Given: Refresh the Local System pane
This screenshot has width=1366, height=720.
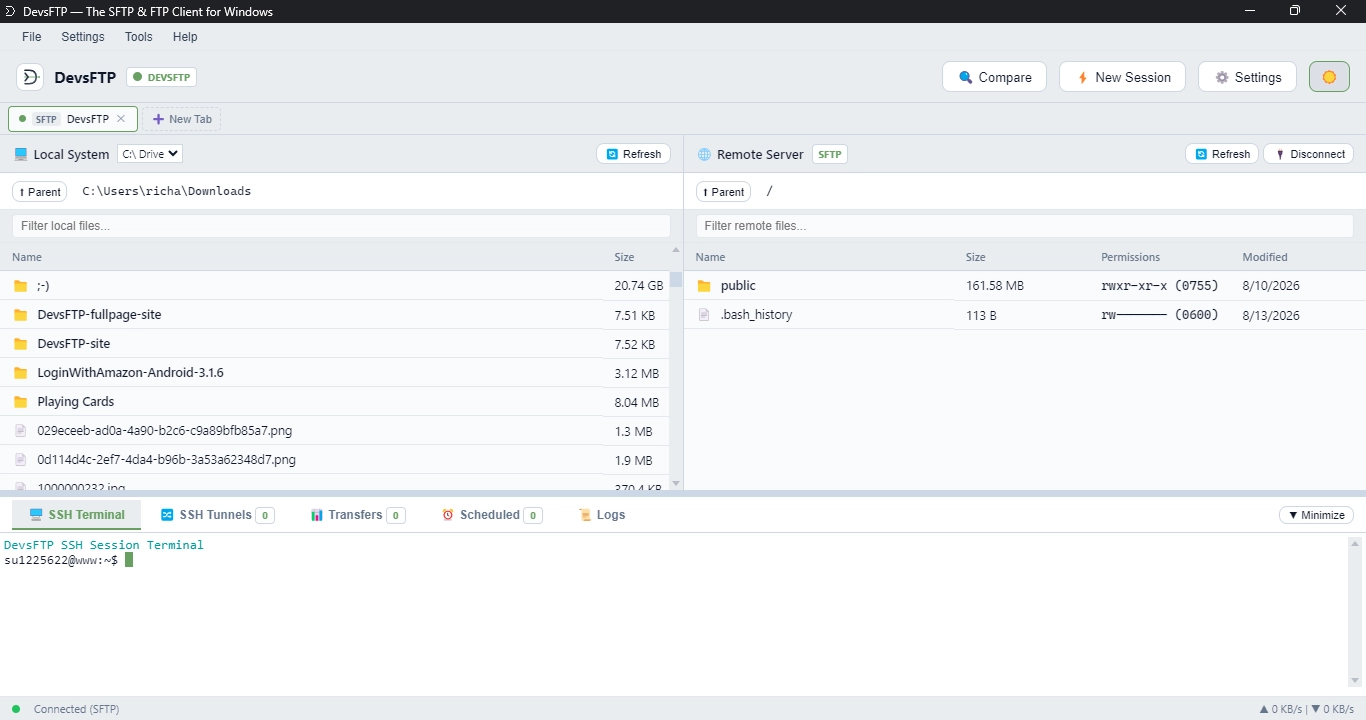Looking at the screenshot, I should [x=634, y=154].
